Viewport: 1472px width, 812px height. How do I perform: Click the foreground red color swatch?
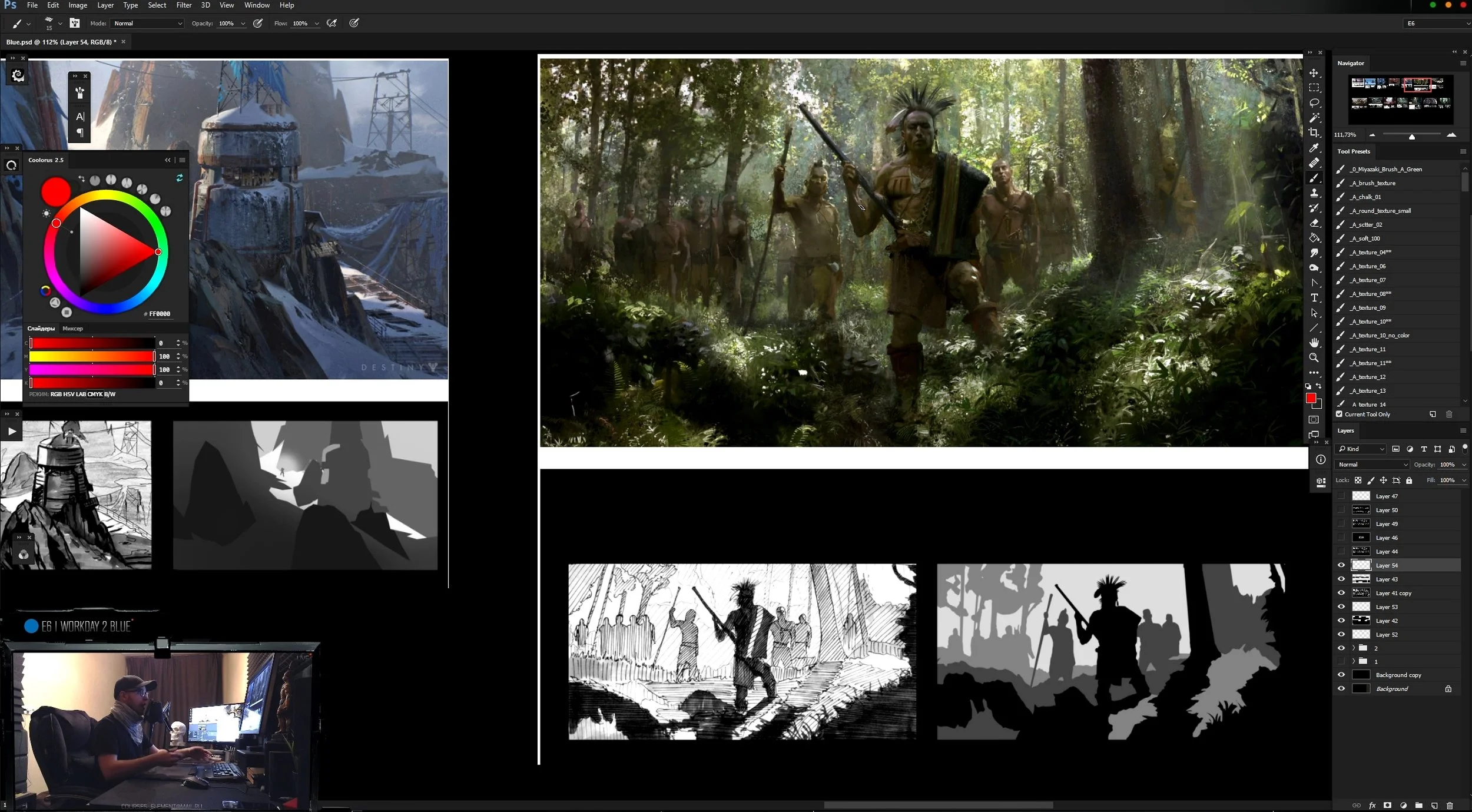pos(1311,399)
